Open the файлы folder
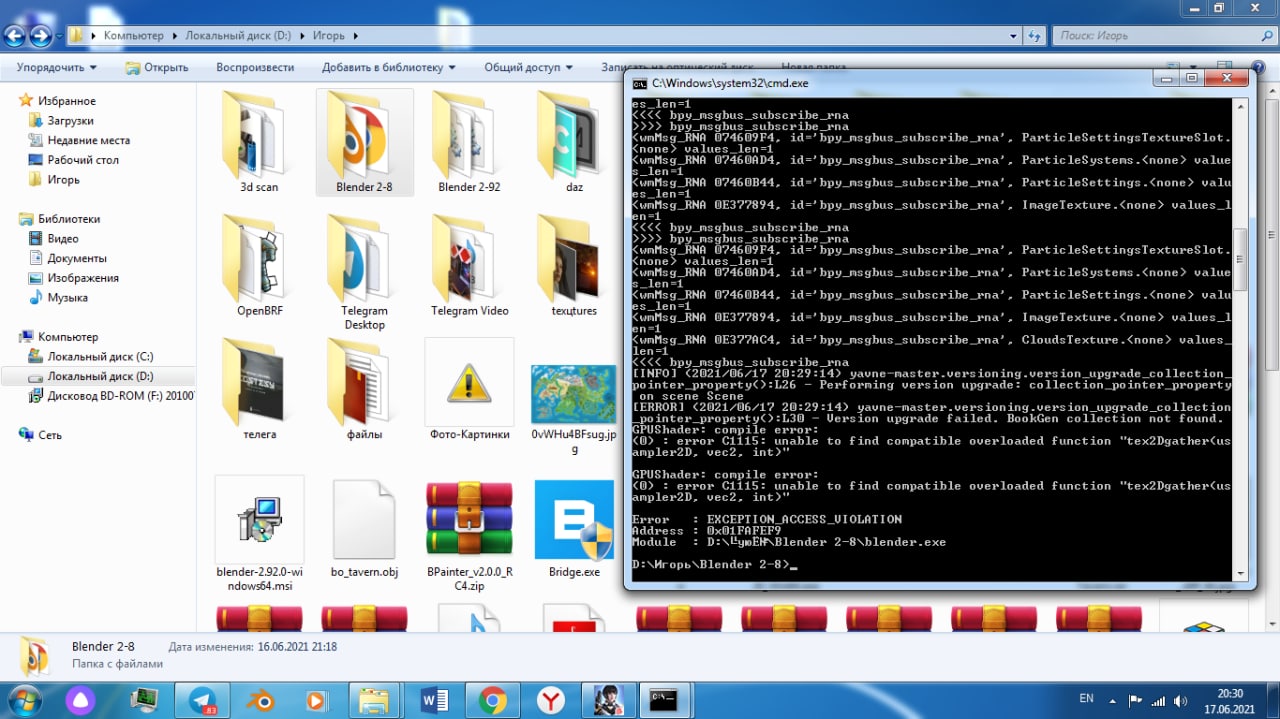Image resolution: width=1280 pixels, height=719 pixels. click(364, 389)
